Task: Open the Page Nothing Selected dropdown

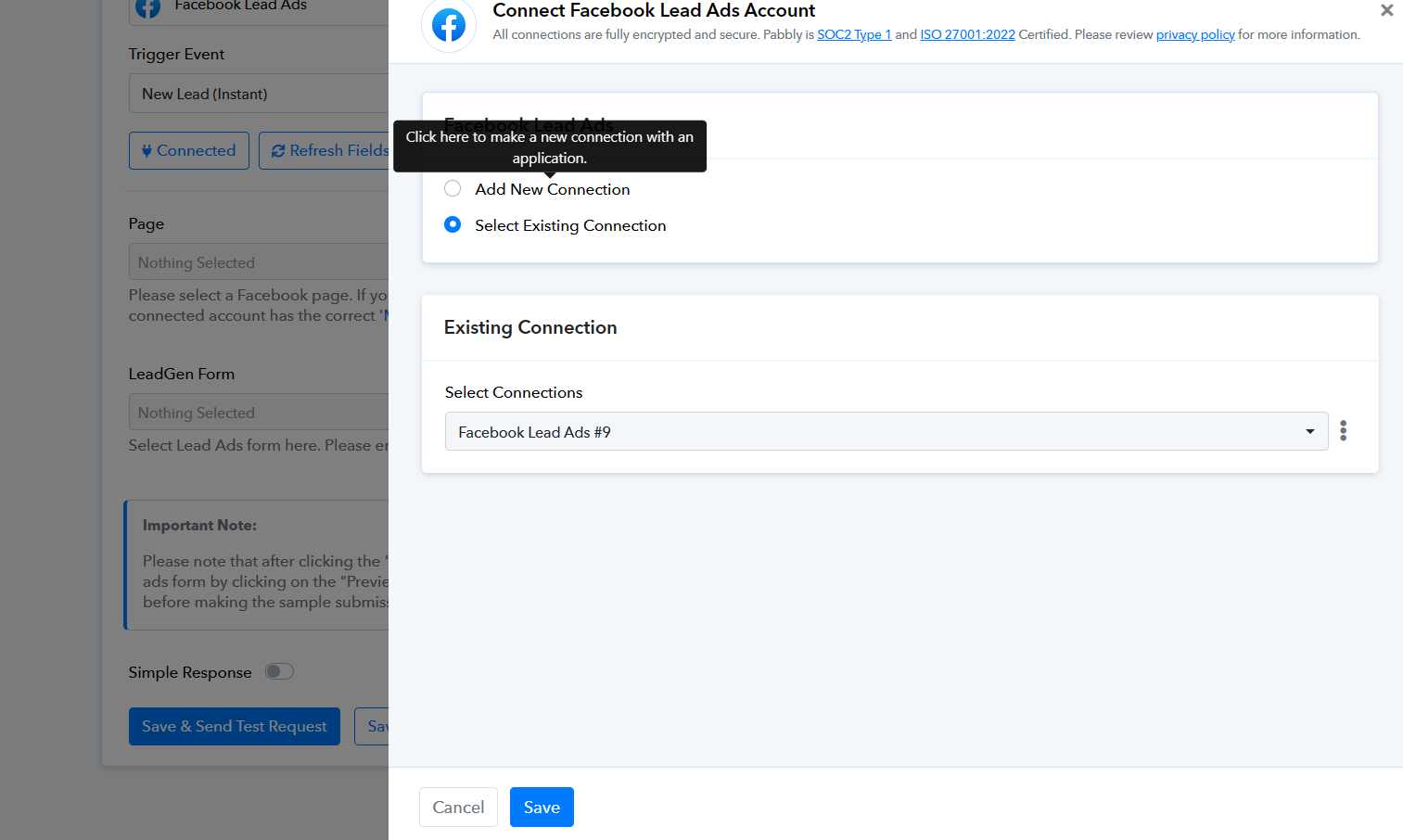Action: pyautogui.click(x=259, y=262)
